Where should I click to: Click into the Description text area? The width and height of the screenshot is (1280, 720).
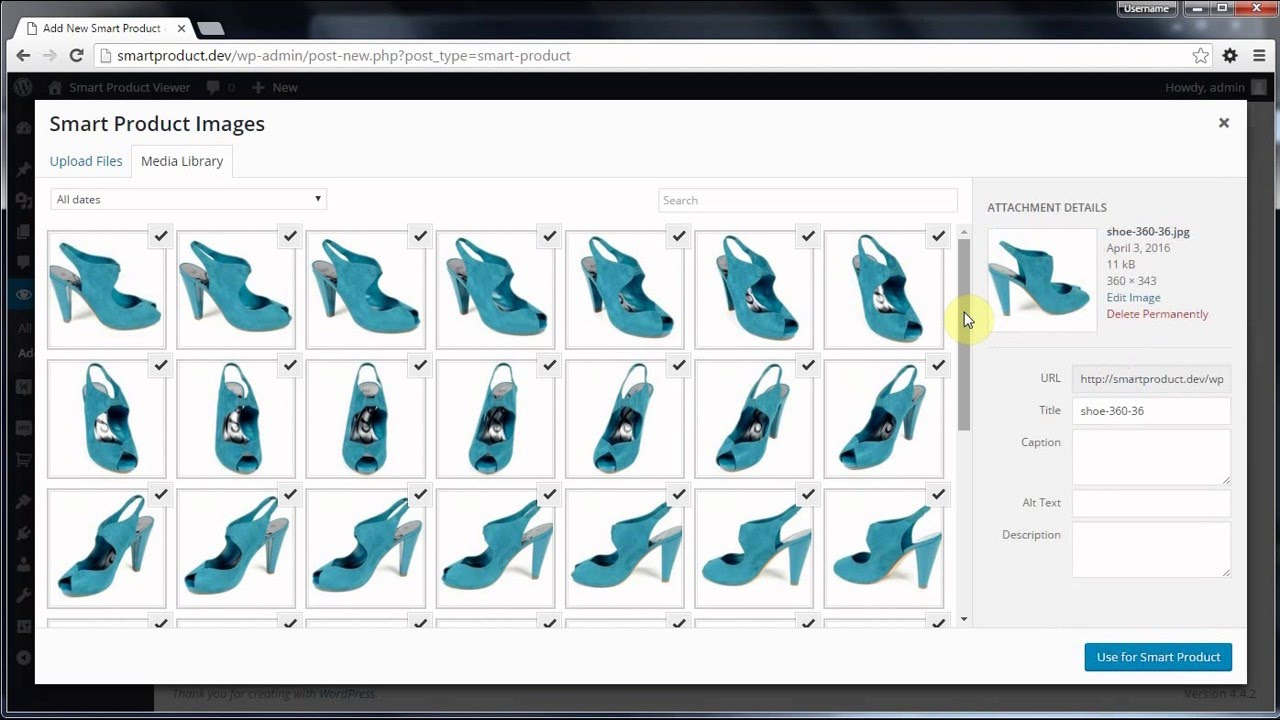point(1151,549)
